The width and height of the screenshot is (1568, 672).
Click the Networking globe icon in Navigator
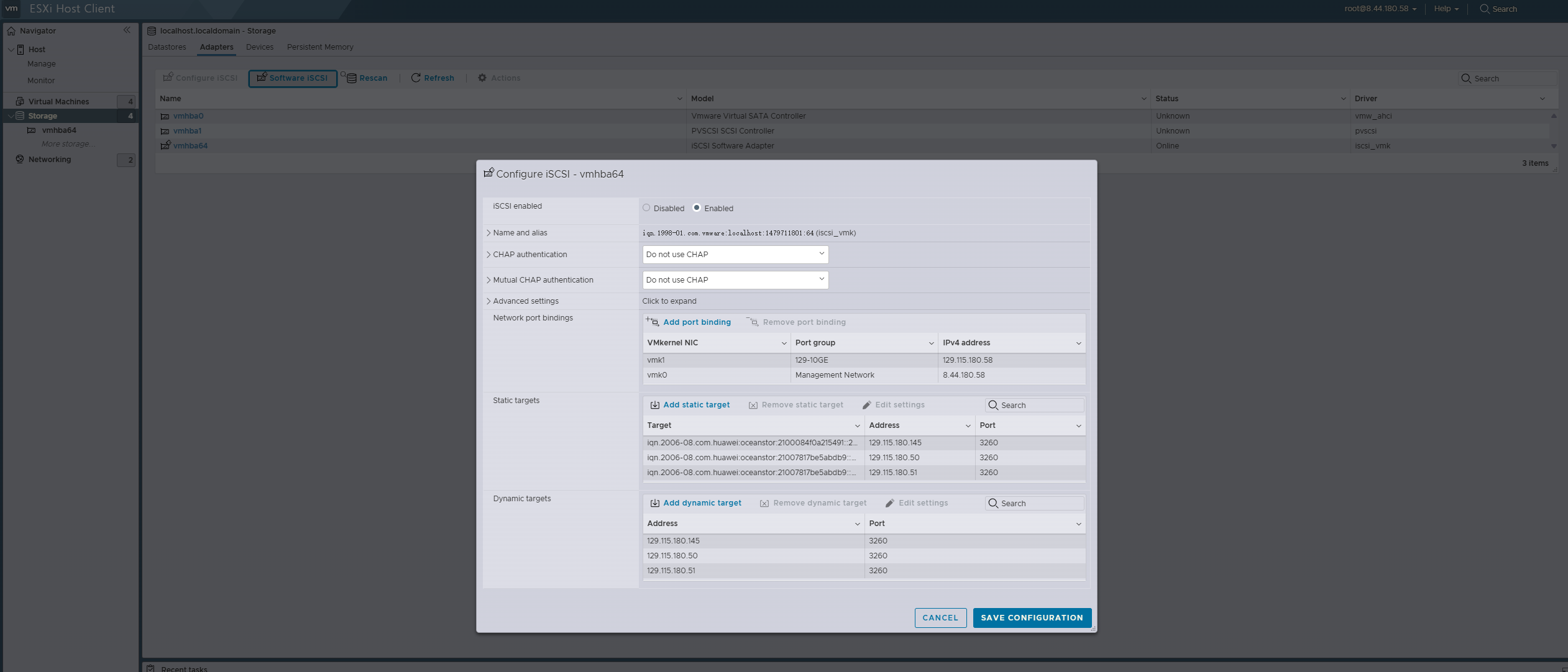[20, 160]
